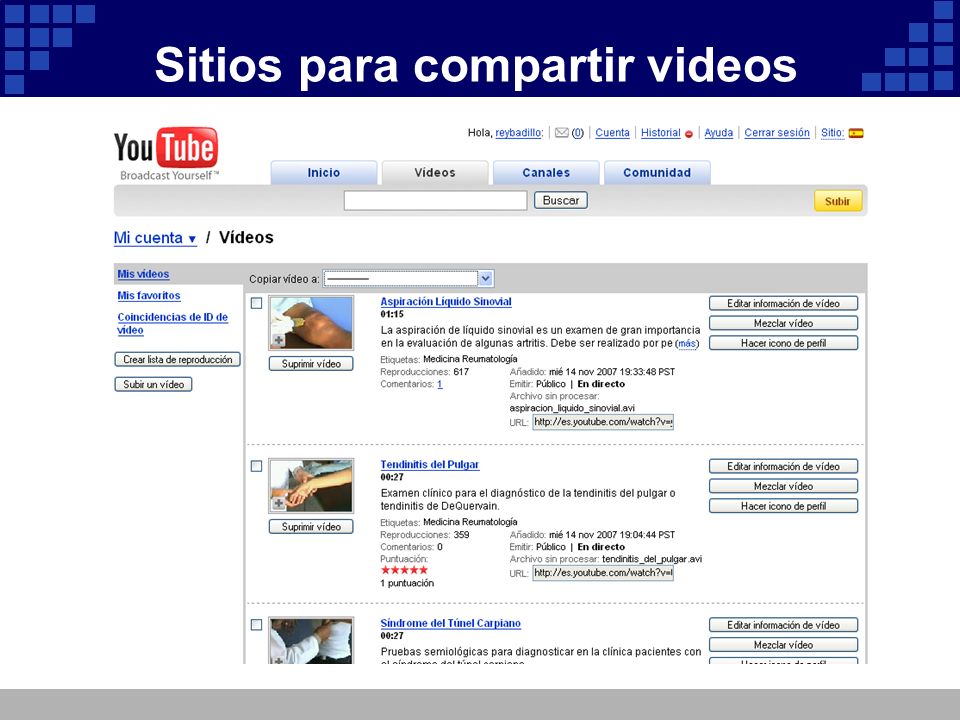Expand the 'Mi cuenta' dropdown menu

[x=156, y=238]
